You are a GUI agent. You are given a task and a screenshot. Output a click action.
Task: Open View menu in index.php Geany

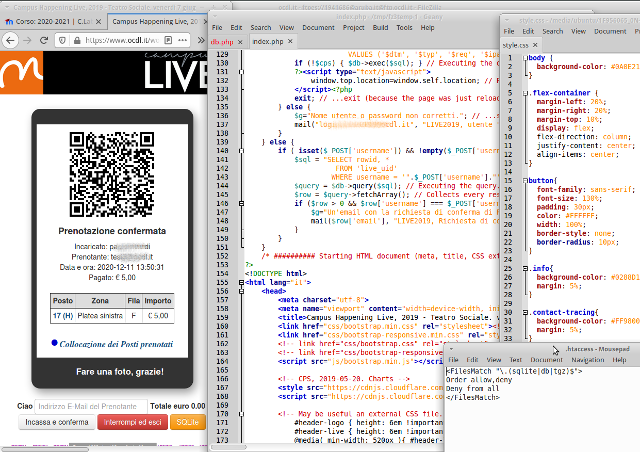287,28
